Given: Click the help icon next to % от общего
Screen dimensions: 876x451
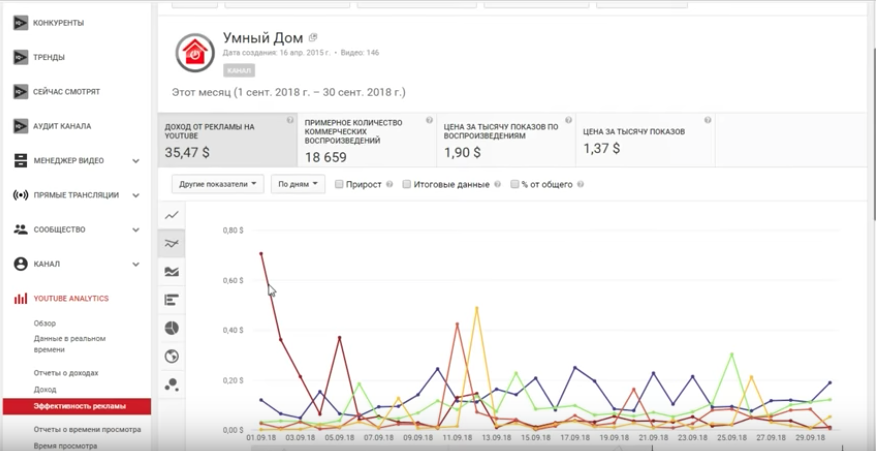Looking at the screenshot, I should [x=580, y=184].
